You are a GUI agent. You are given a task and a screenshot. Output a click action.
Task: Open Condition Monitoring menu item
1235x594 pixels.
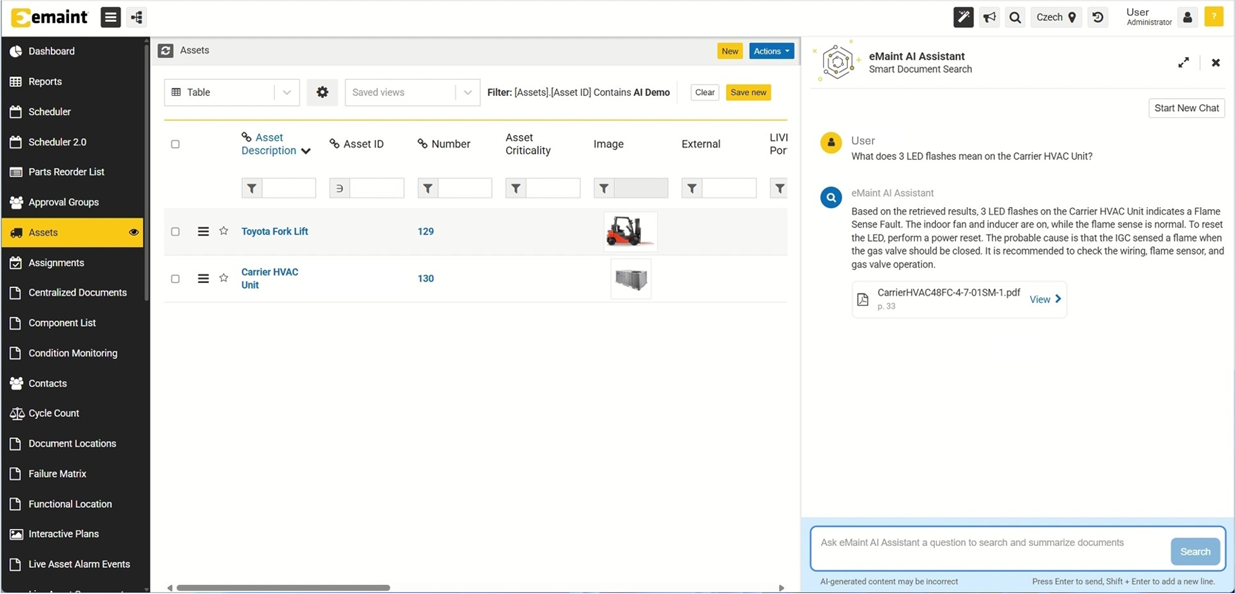[x=73, y=353]
